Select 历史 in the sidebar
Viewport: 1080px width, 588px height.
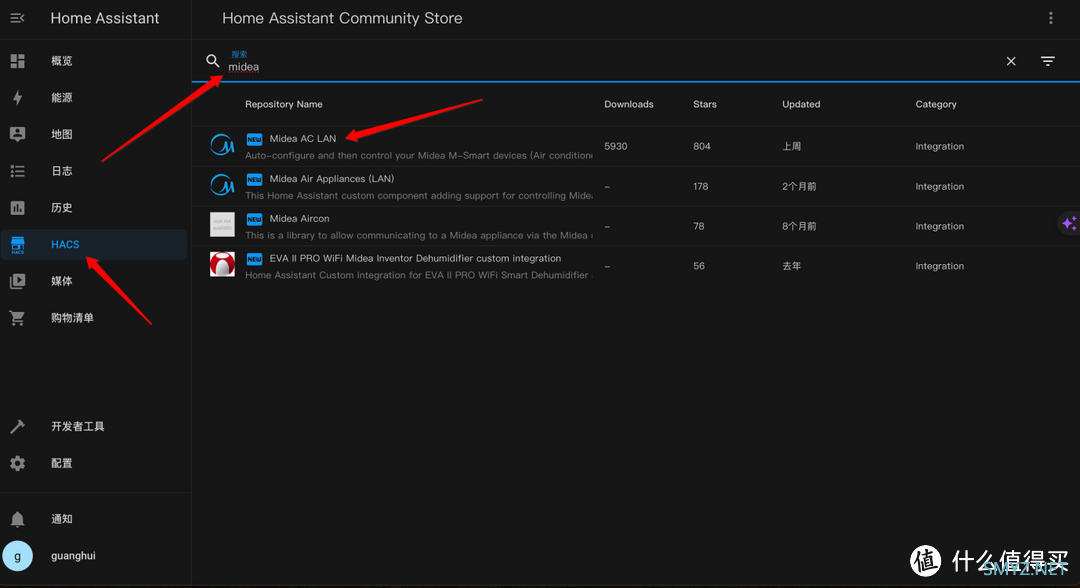click(61, 207)
